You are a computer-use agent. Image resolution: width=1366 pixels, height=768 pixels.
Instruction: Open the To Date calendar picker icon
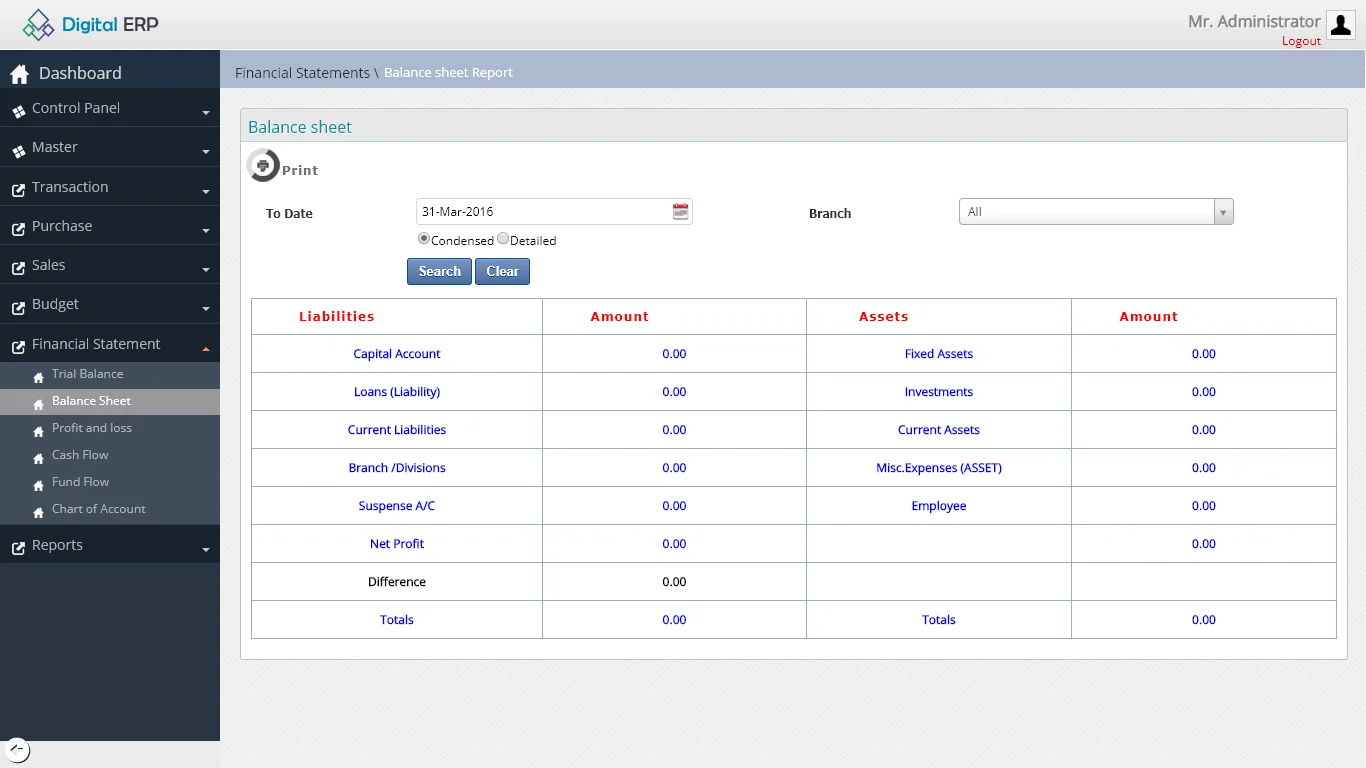[681, 211]
